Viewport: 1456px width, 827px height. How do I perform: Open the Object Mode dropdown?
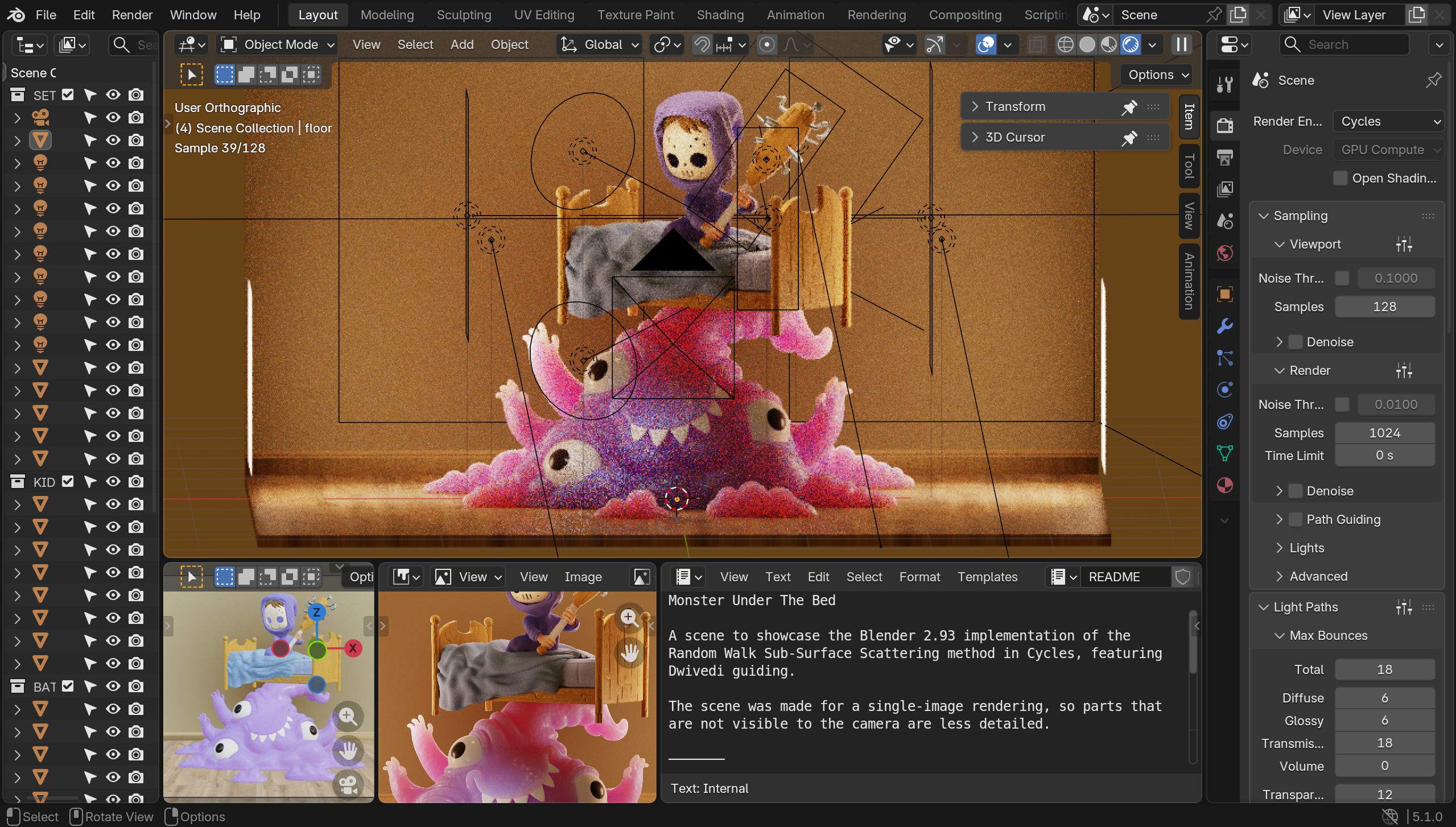pos(279,44)
